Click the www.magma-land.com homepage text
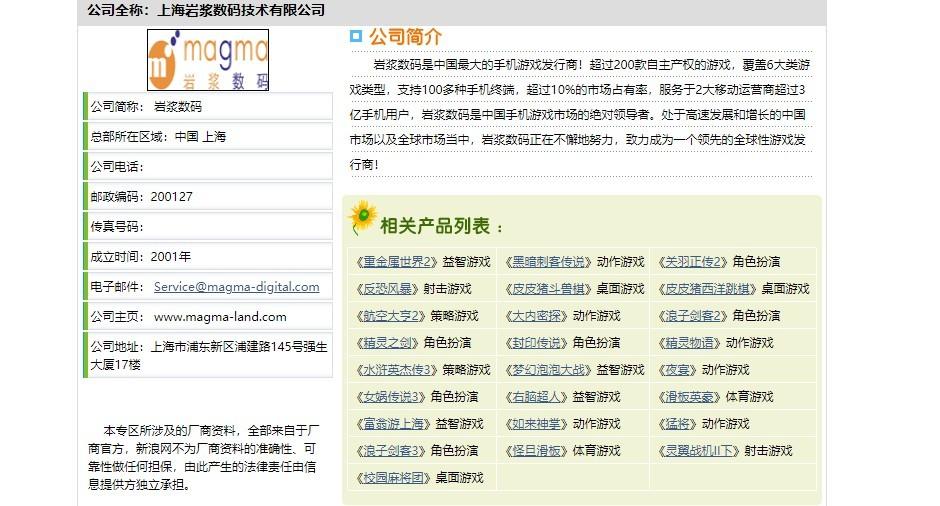940x506 pixels. point(220,317)
